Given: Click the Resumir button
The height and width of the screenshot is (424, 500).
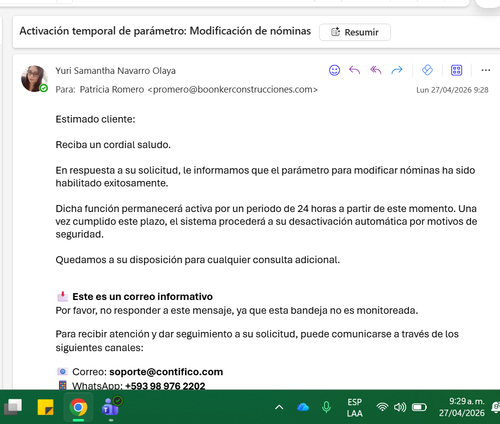Looking at the screenshot, I should 355,32.
